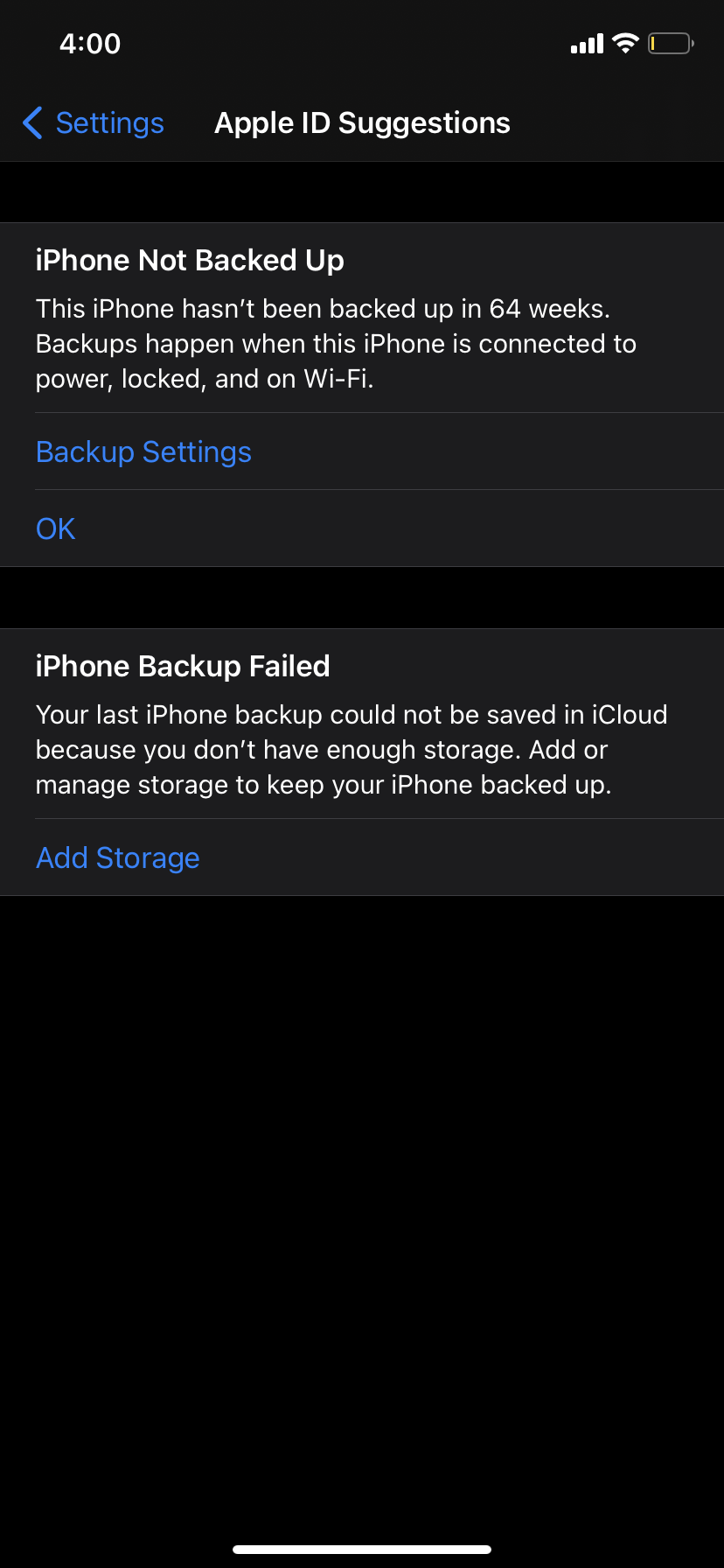Viewport: 724px width, 1568px height.
Task: Tap the low battery indicator icon
Action: [671, 43]
